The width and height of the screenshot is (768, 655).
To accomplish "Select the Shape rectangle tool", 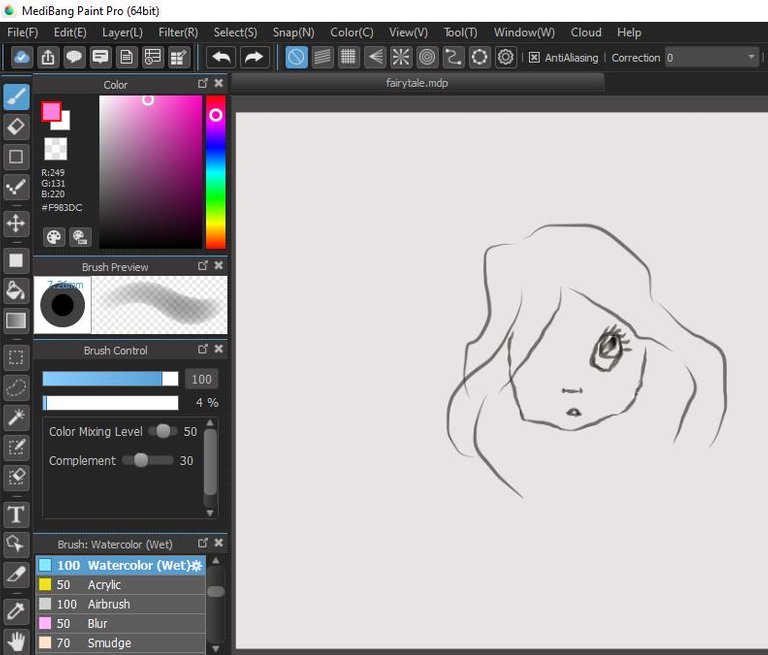I will [x=16, y=157].
